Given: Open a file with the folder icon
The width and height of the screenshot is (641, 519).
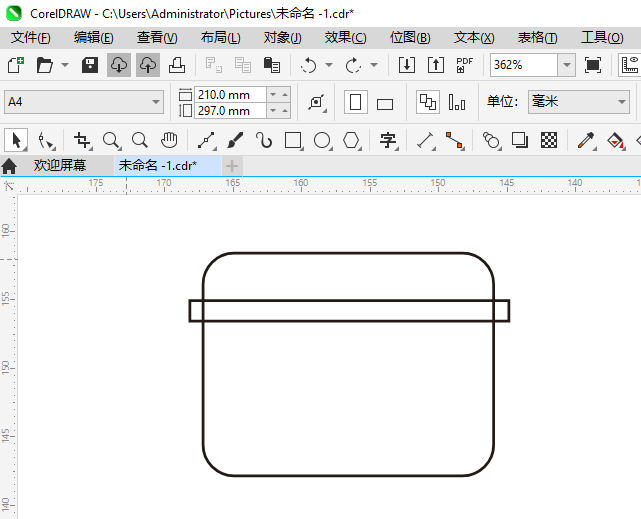Looking at the screenshot, I should pos(45,65).
